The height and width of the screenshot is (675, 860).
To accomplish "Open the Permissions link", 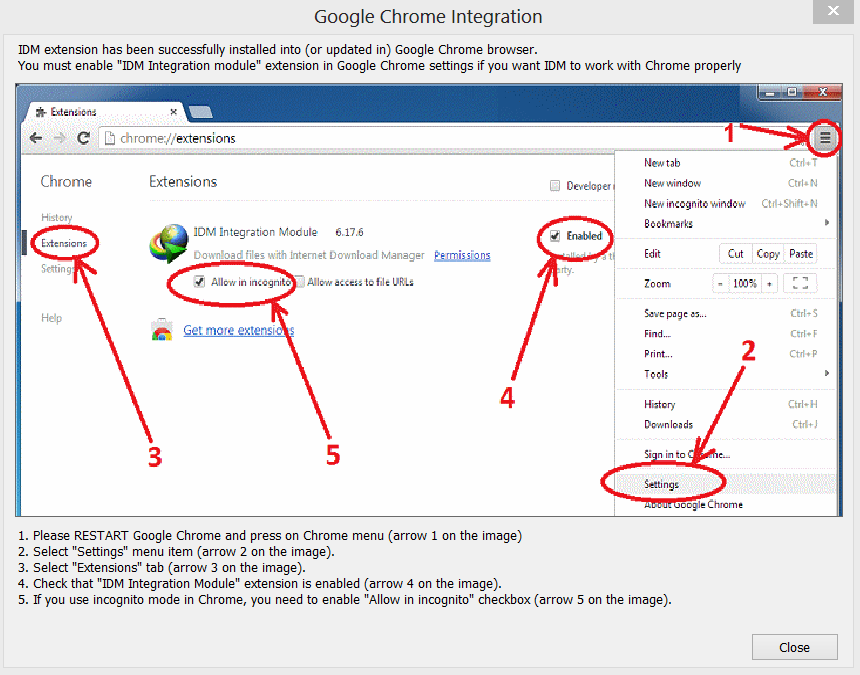I will (462, 255).
